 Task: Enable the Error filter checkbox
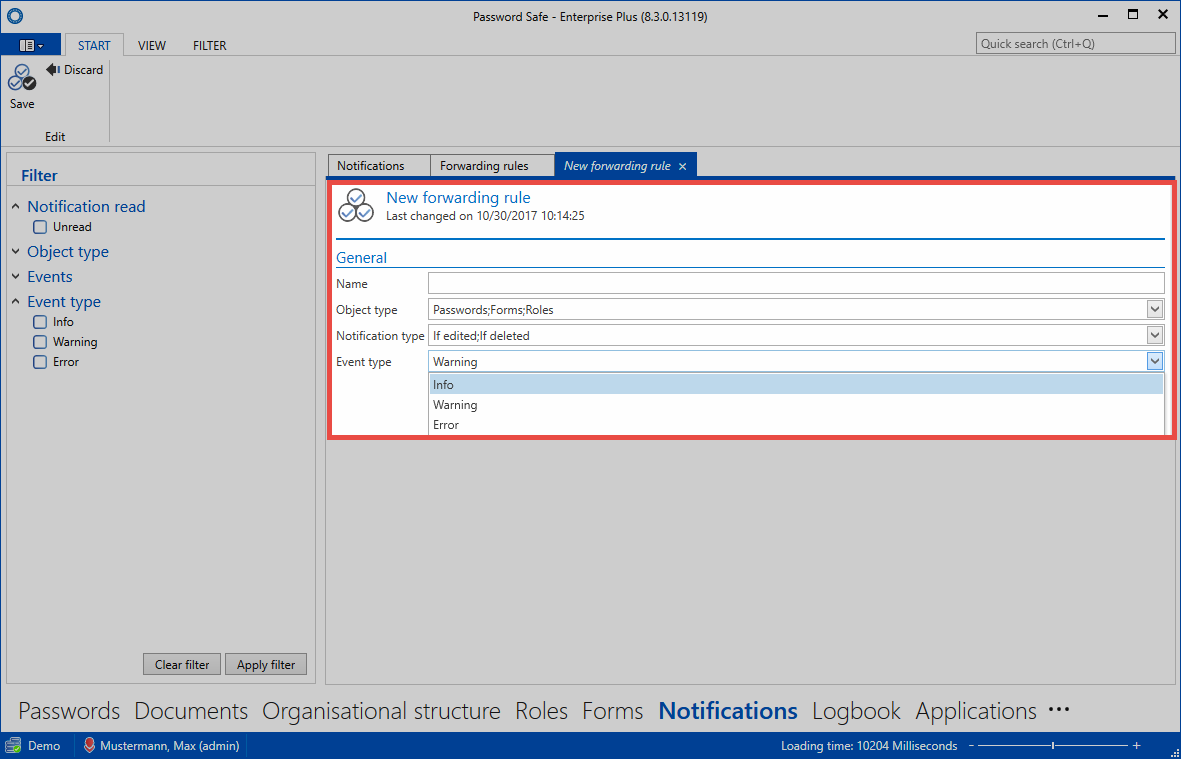[x=40, y=362]
